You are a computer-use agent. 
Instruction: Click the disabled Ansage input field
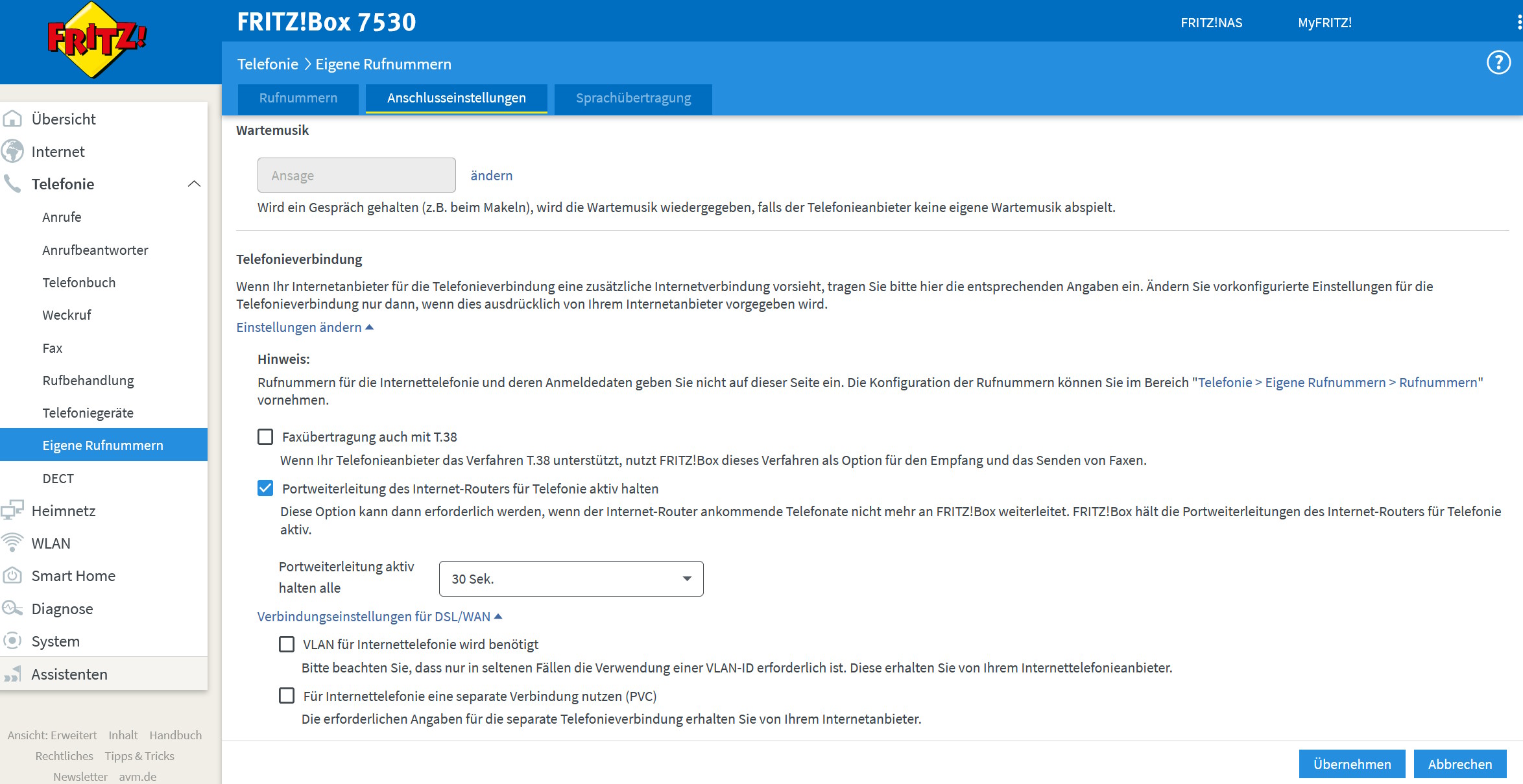356,175
